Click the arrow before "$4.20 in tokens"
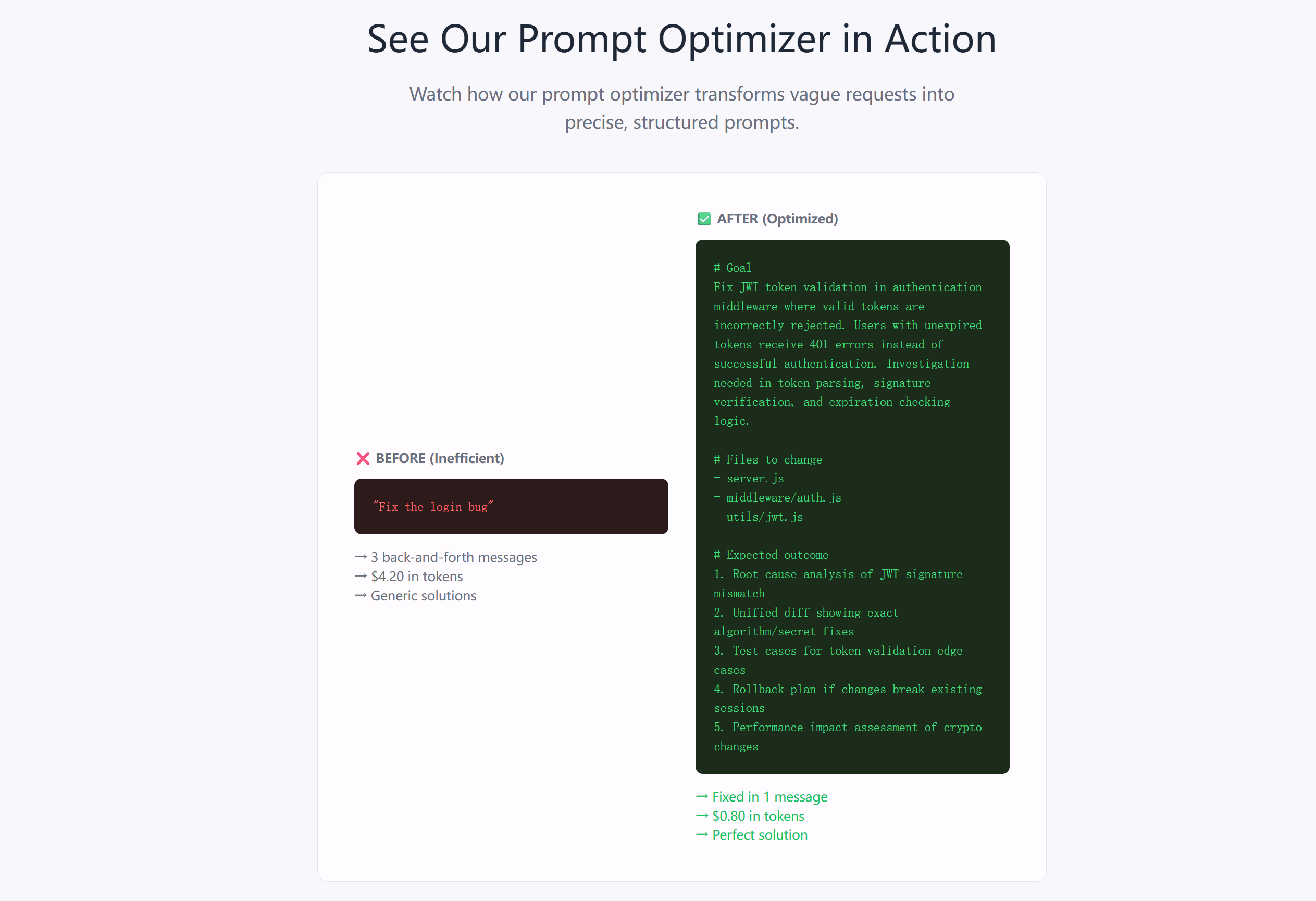This screenshot has height=901, width=1316. pos(361,577)
